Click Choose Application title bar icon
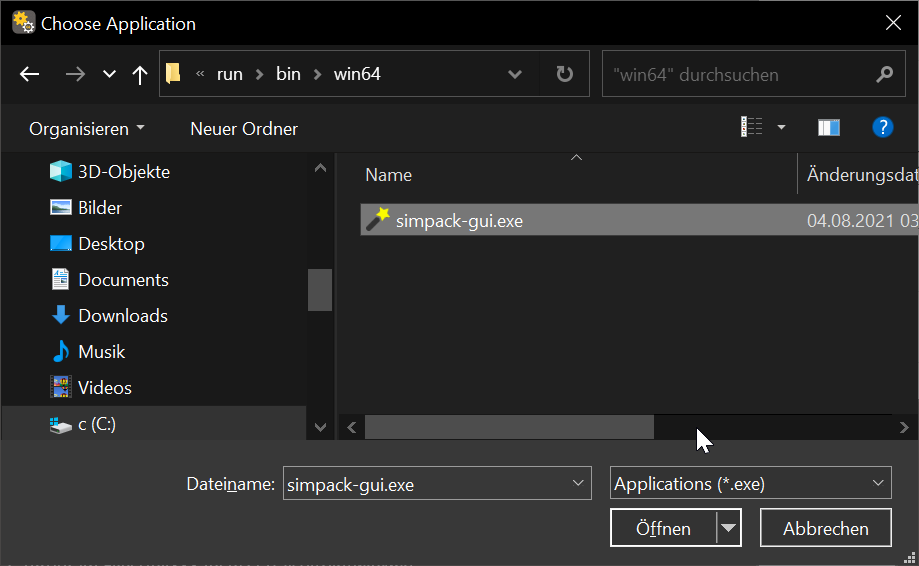 (x=23, y=22)
